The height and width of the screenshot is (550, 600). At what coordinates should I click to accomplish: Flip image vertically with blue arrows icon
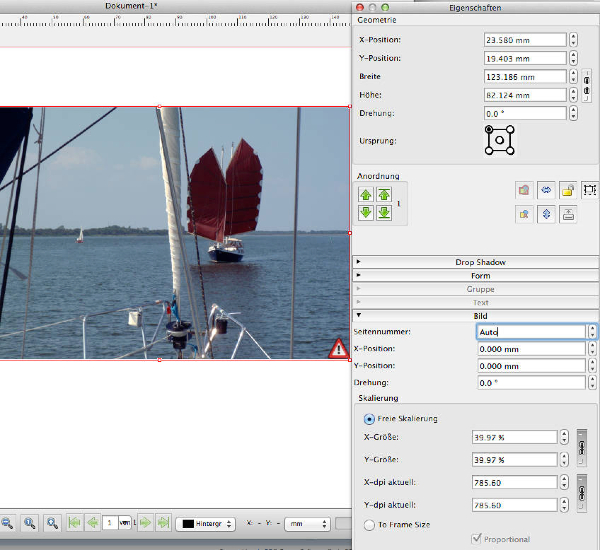(546, 213)
